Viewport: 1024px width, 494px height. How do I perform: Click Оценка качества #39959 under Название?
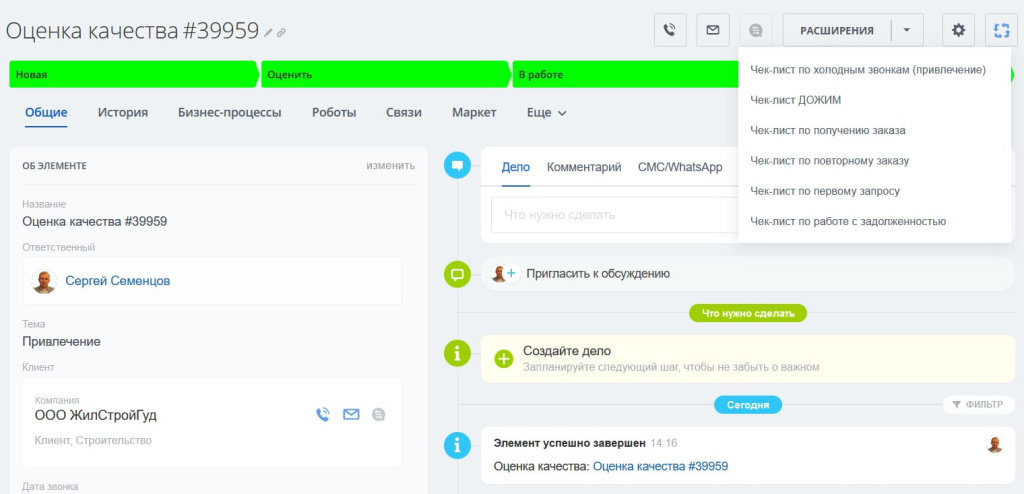pos(95,221)
